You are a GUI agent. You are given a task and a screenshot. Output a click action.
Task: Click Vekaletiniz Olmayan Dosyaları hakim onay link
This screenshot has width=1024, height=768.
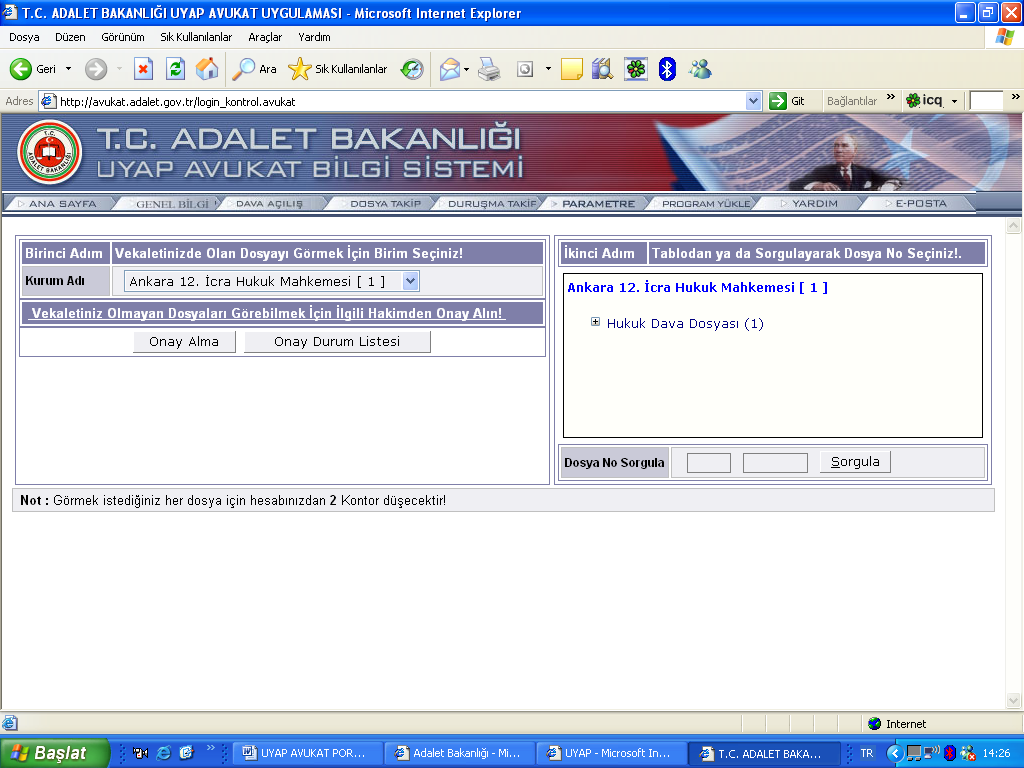[x=267, y=313]
